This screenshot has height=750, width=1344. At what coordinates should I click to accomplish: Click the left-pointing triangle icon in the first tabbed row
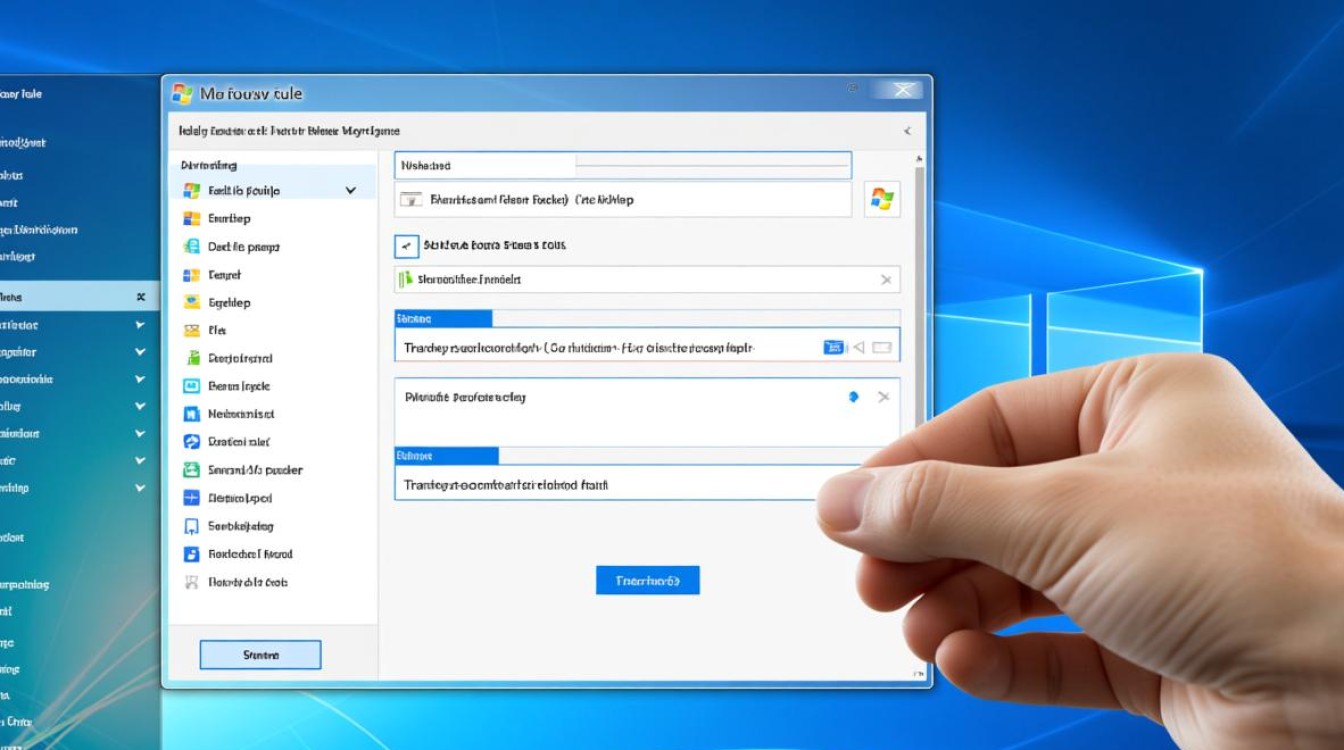[x=857, y=347]
